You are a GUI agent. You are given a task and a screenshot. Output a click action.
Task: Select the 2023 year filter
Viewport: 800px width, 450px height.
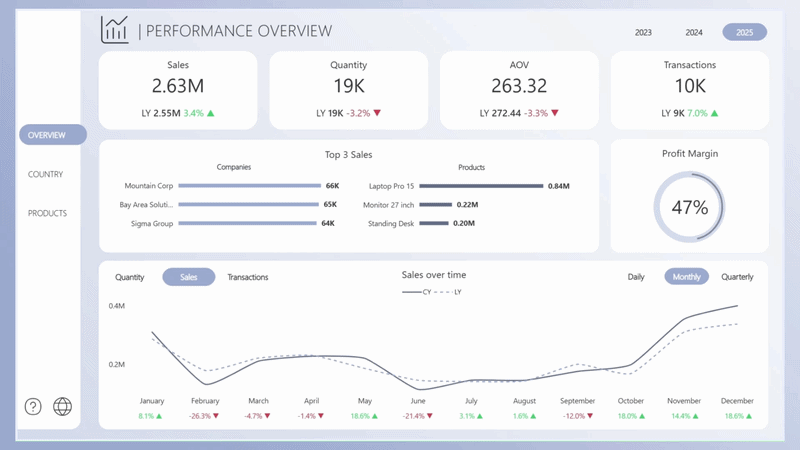[643, 32]
